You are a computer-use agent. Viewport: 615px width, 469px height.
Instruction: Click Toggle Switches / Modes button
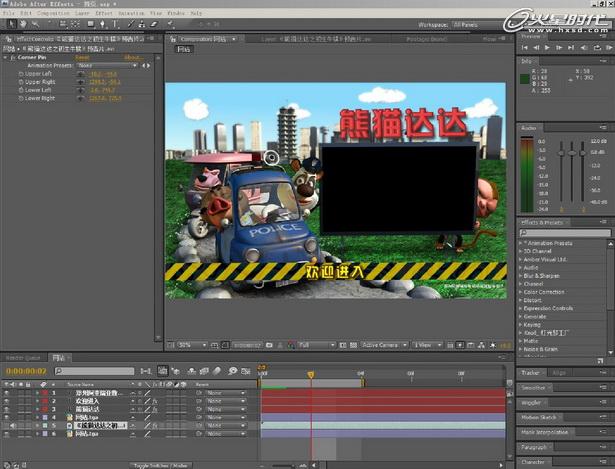(160, 465)
